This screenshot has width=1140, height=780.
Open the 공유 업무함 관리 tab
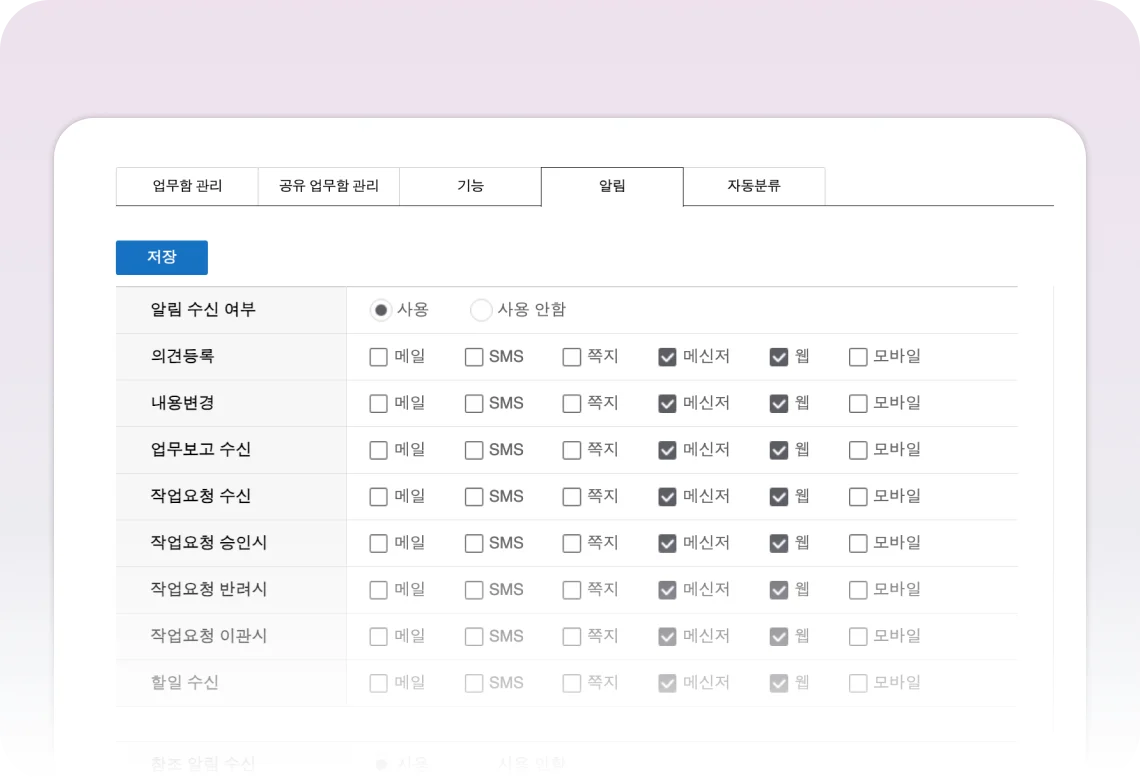pos(329,186)
